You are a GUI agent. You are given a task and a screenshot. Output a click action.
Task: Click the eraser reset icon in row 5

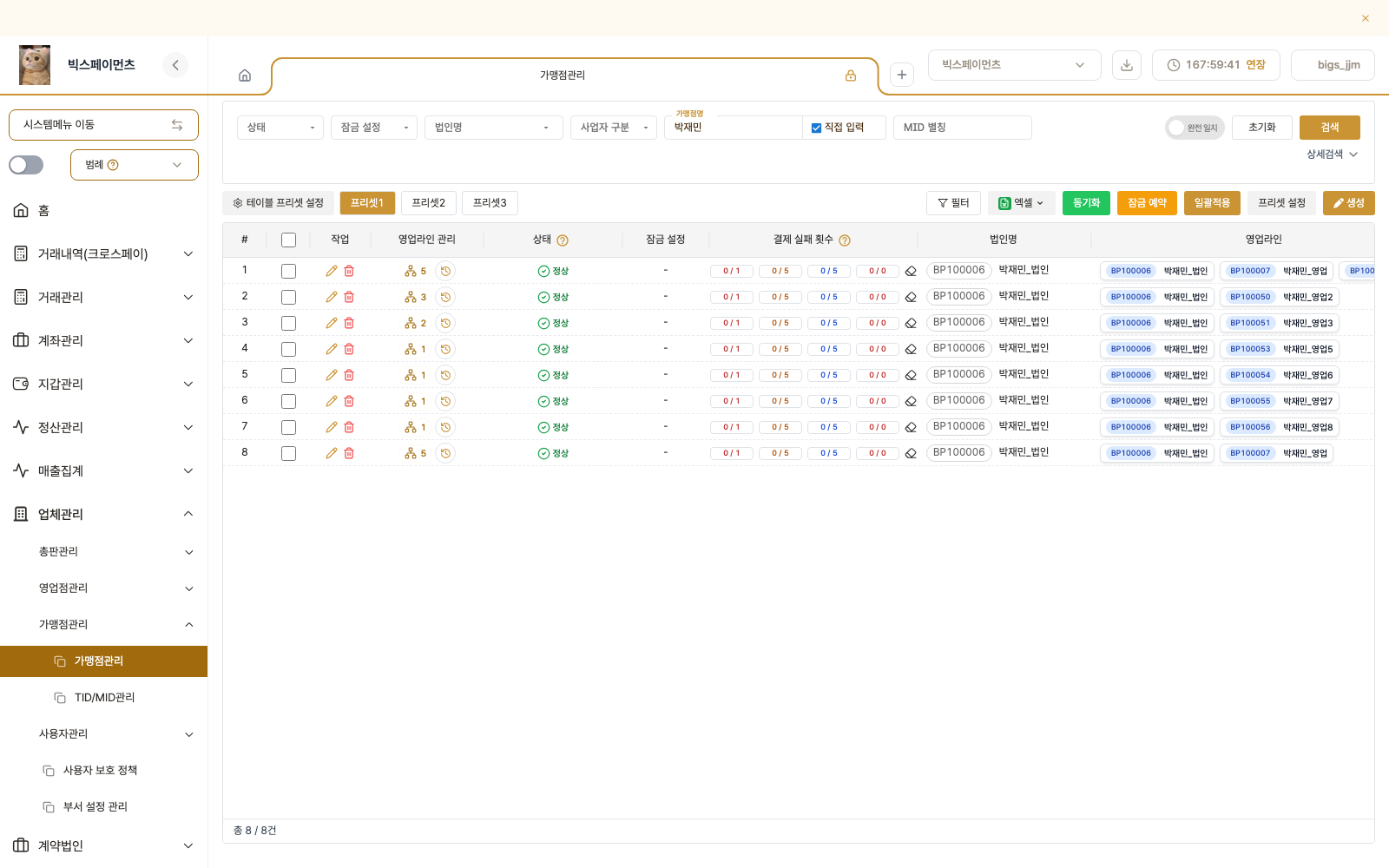911,375
